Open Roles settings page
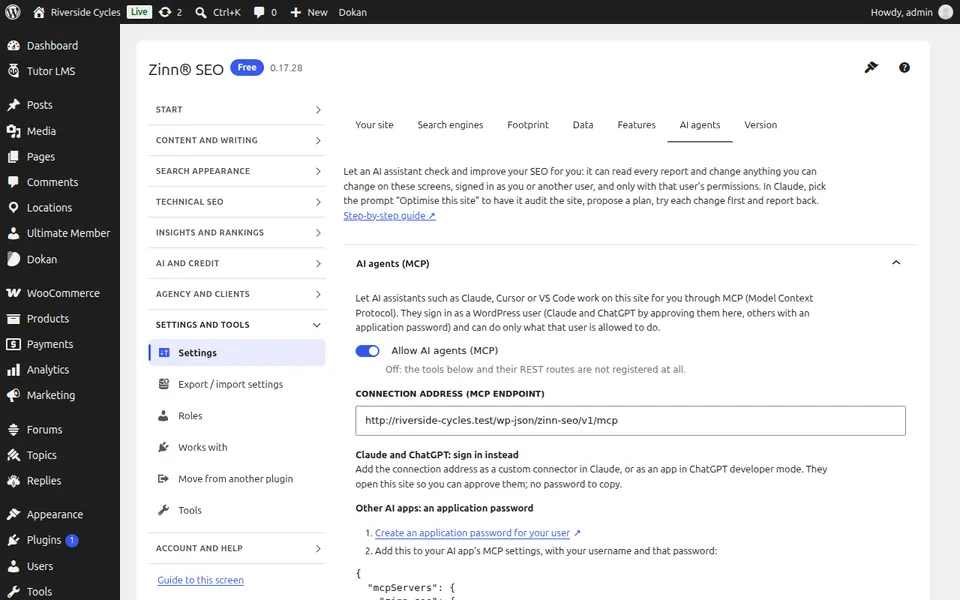The image size is (960, 600). point(237,416)
